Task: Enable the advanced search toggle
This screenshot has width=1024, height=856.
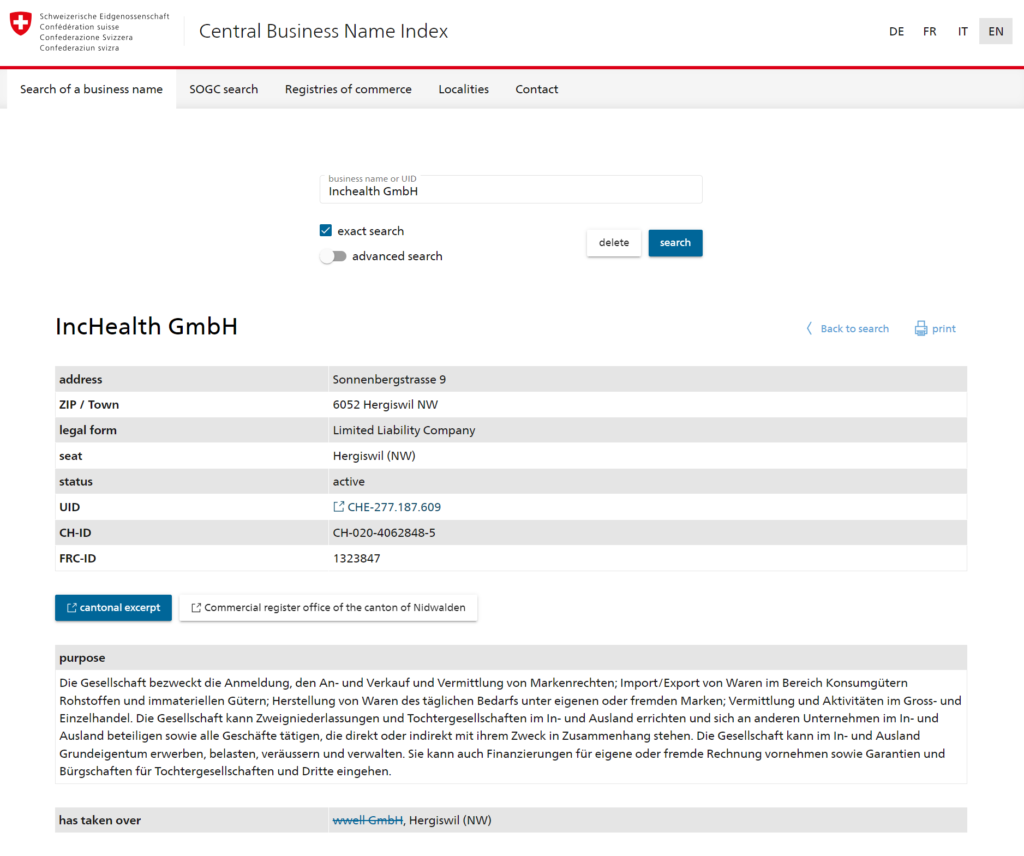Action: 333,256
